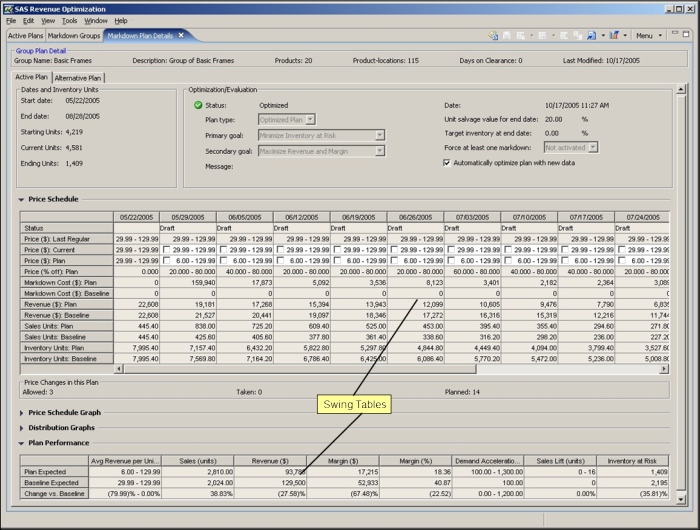The image size is (700, 530).
Task: Check the Price Current box for 06/05/2005
Action: pos(224,250)
